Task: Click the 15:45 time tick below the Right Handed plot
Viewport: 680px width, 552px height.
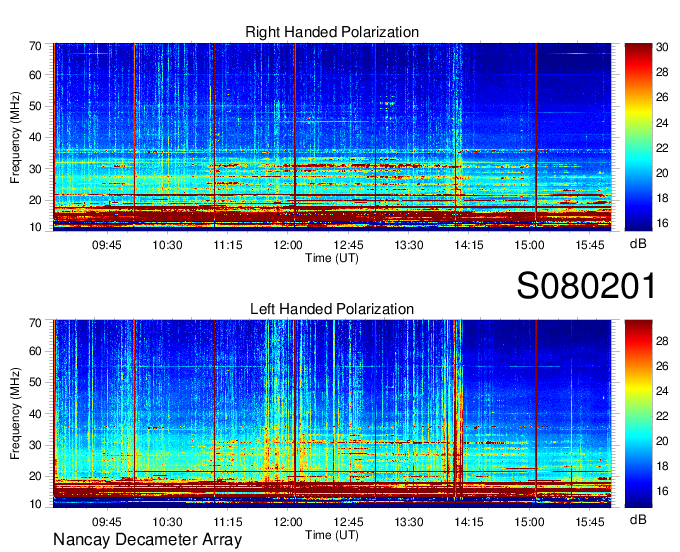Action: point(590,245)
